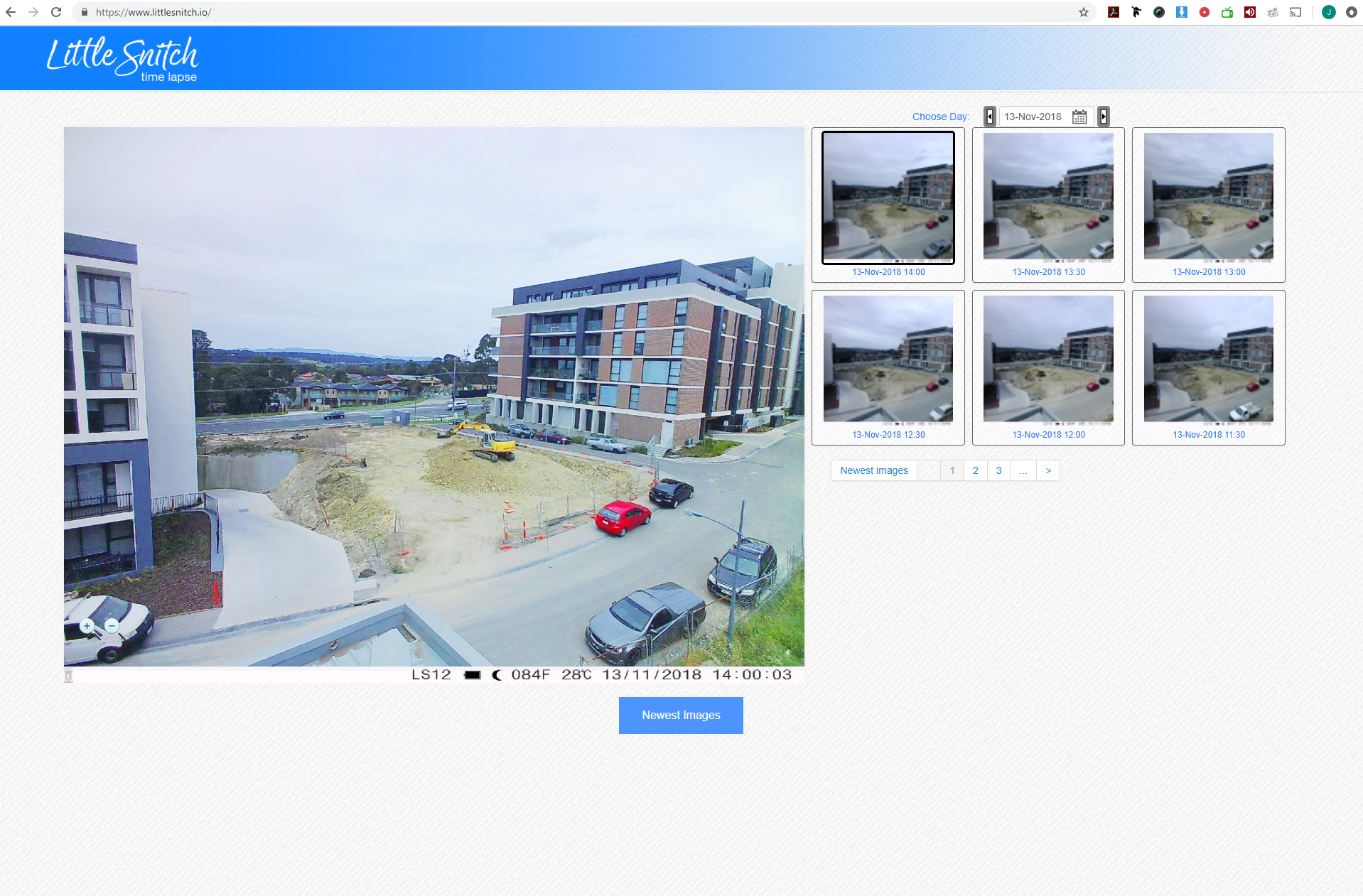Go to page 2 of thumbnails

(975, 470)
